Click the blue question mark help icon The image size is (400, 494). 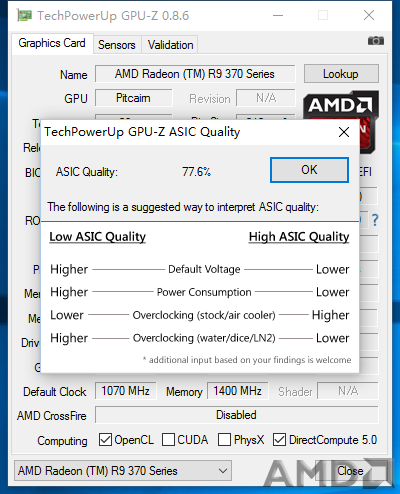[x=375, y=220]
